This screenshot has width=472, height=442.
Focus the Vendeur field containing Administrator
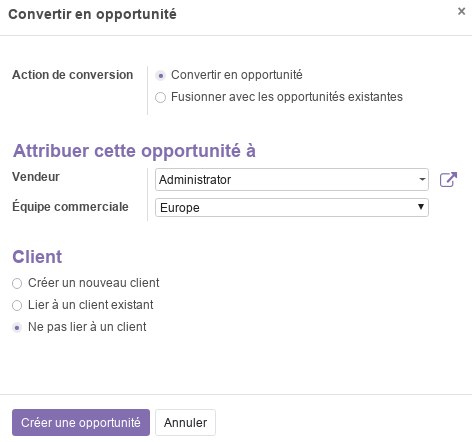292,179
